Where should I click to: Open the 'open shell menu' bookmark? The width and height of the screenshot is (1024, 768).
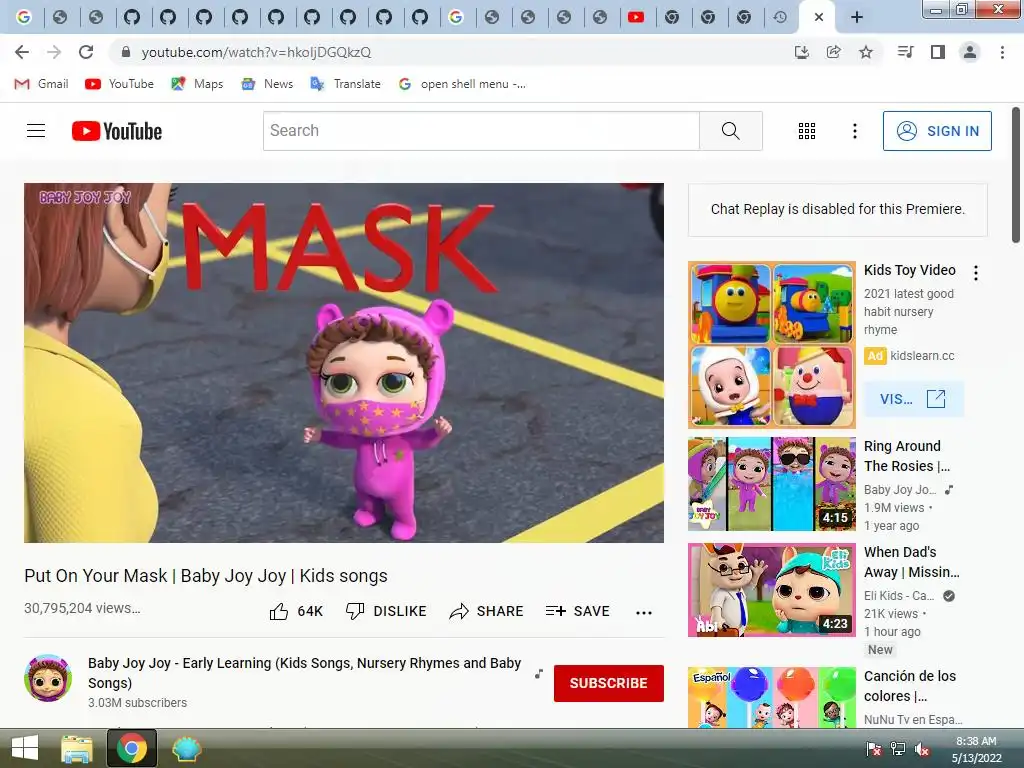pos(462,84)
